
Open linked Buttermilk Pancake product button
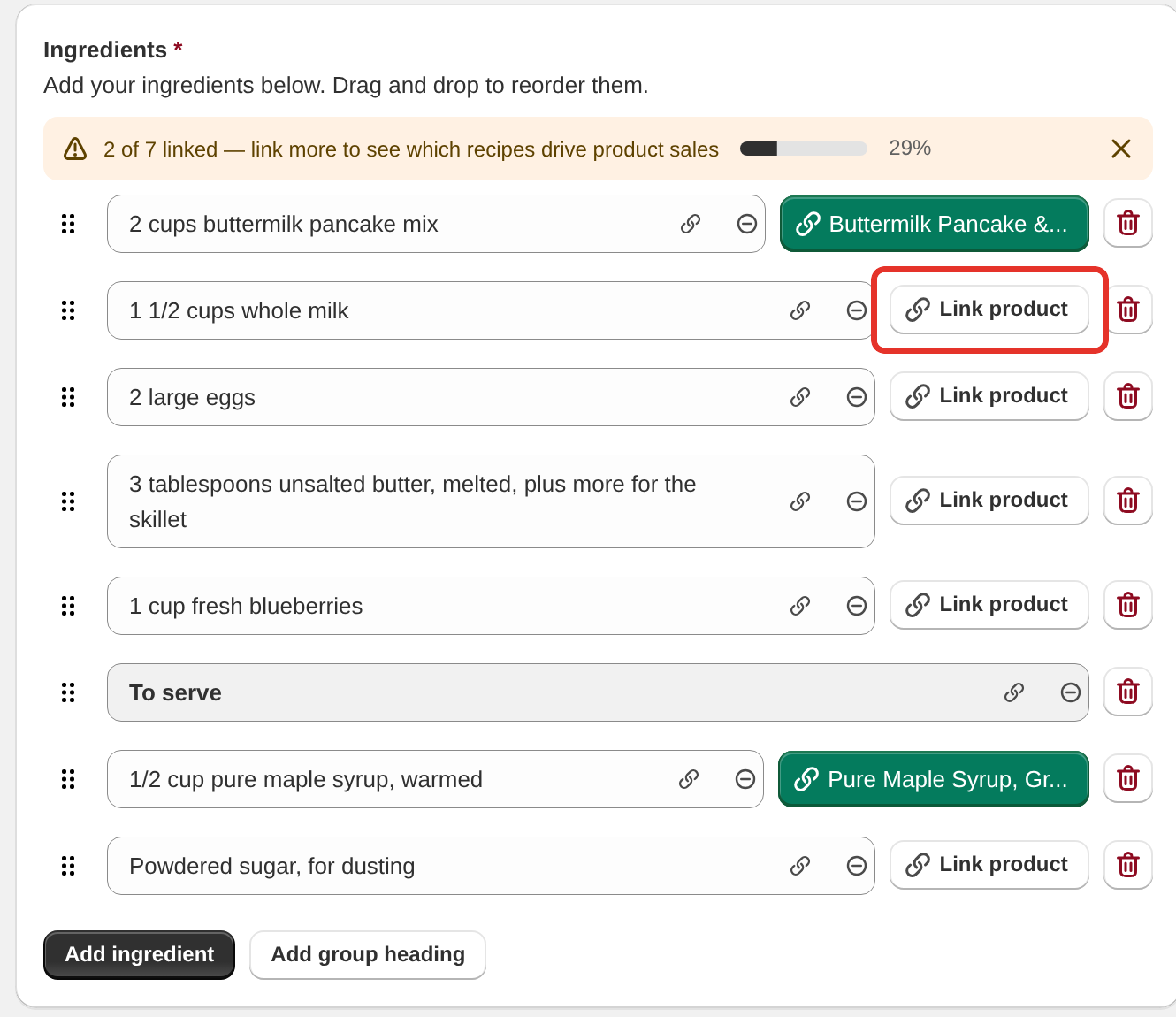[934, 224]
